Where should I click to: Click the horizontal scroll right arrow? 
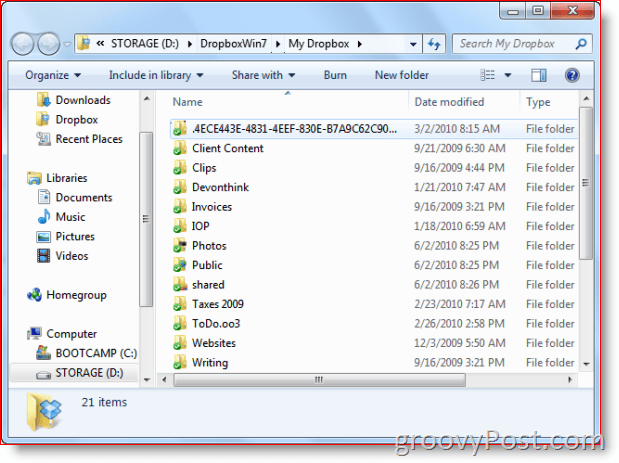[570, 380]
